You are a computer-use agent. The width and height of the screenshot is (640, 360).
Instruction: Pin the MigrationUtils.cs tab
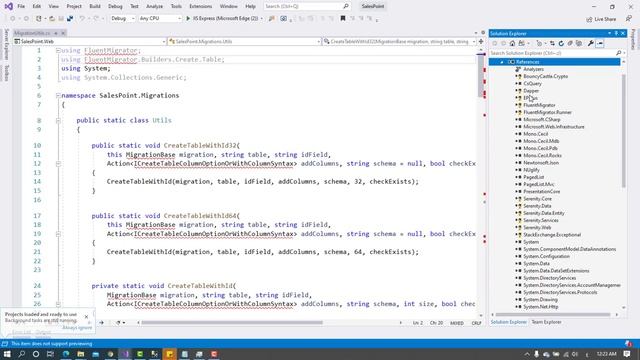click(x=56, y=33)
